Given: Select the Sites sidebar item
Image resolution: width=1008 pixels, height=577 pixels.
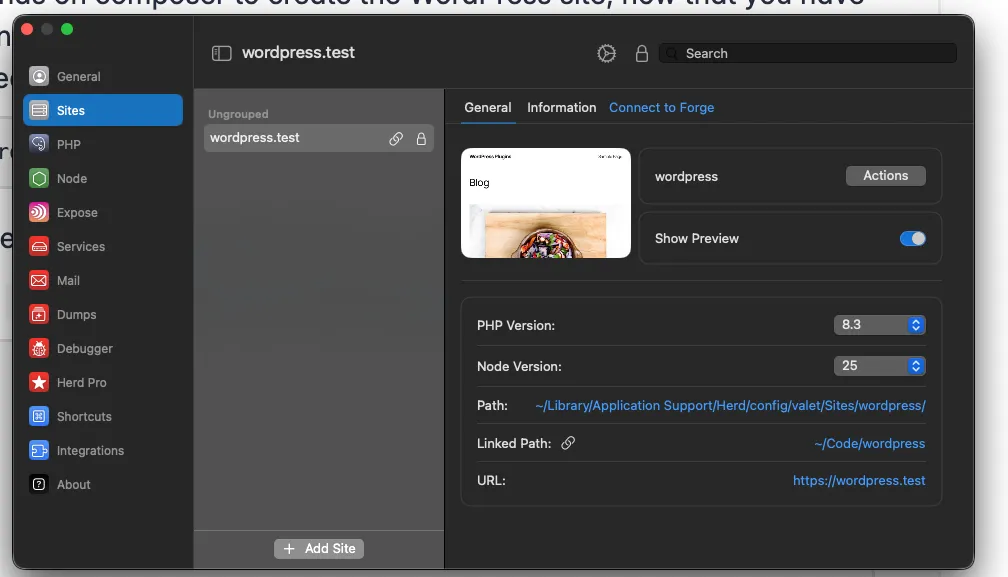Looking at the screenshot, I should click(x=103, y=110).
